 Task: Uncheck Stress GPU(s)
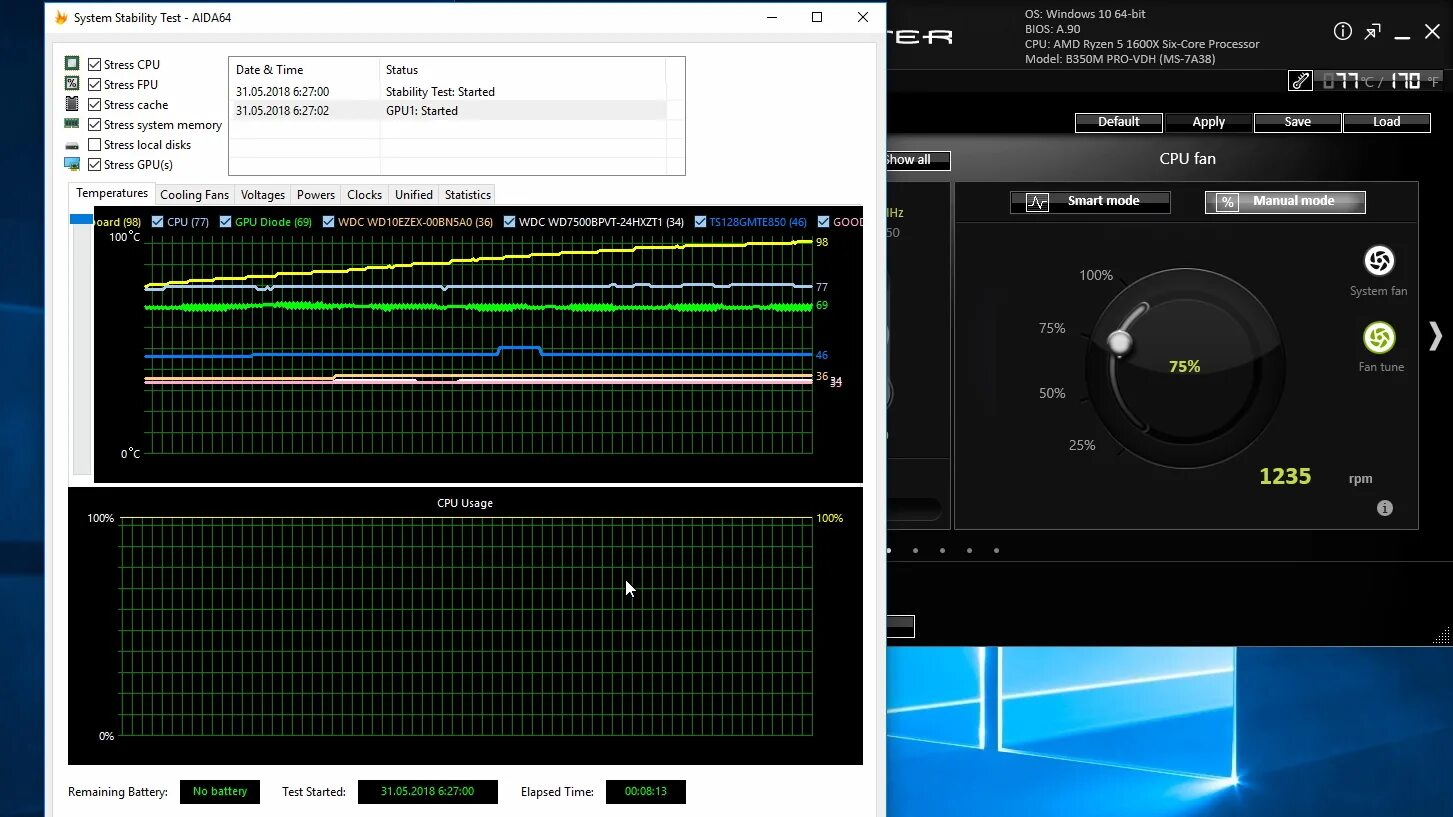point(95,164)
